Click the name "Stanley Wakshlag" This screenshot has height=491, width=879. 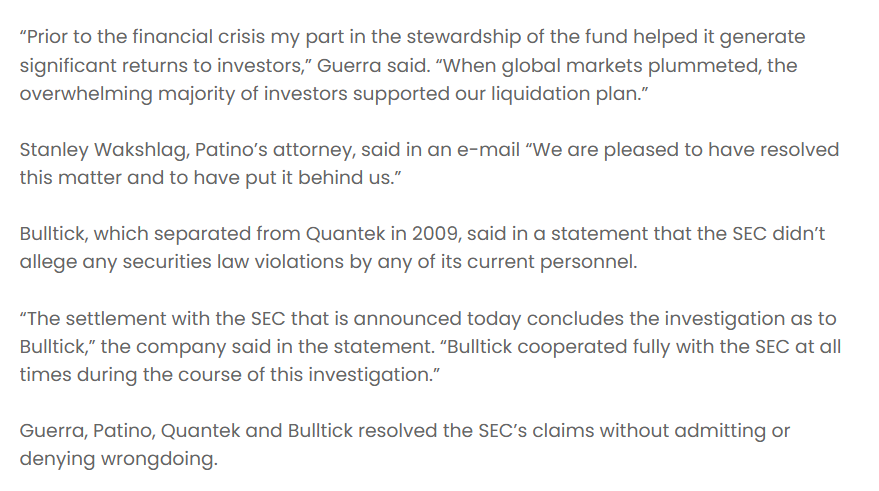[103, 150]
